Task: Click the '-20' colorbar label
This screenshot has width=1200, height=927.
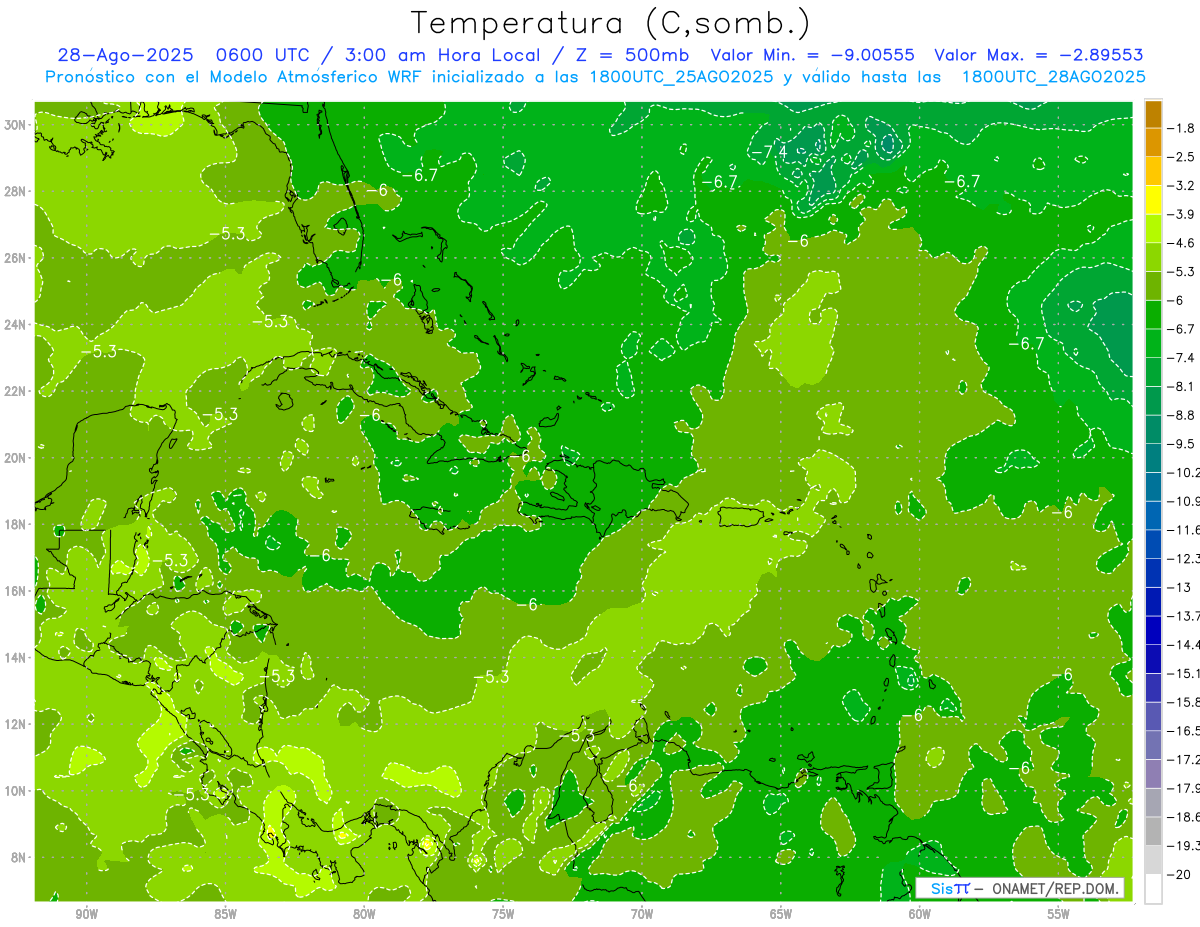Action: pyautogui.click(x=1181, y=875)
